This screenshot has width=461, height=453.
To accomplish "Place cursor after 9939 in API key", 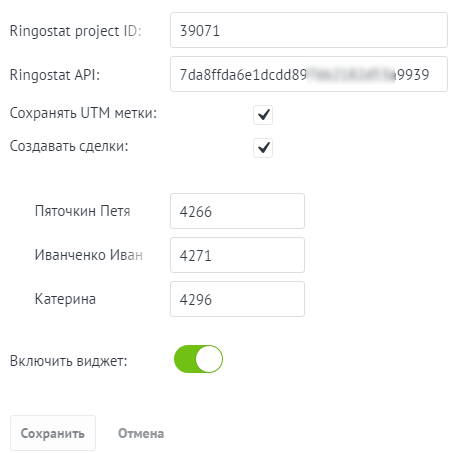I will pos(431,75).
